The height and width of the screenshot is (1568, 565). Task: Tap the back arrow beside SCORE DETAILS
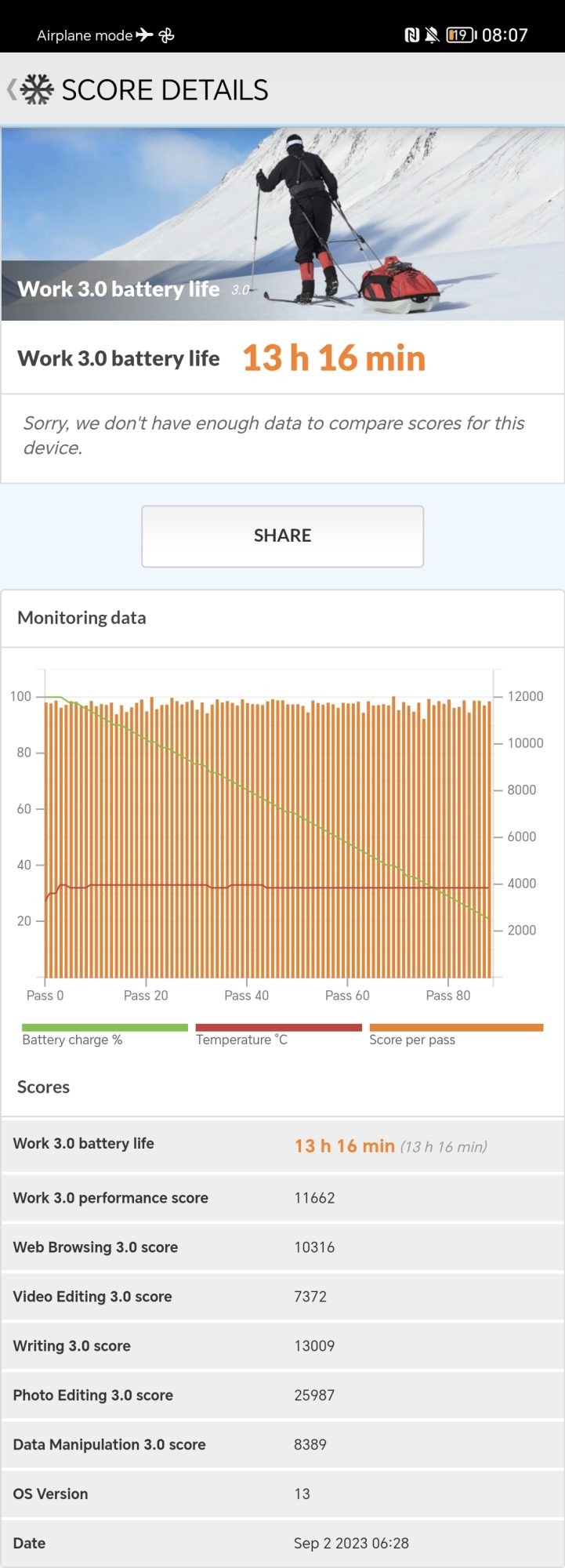(11, 89)
